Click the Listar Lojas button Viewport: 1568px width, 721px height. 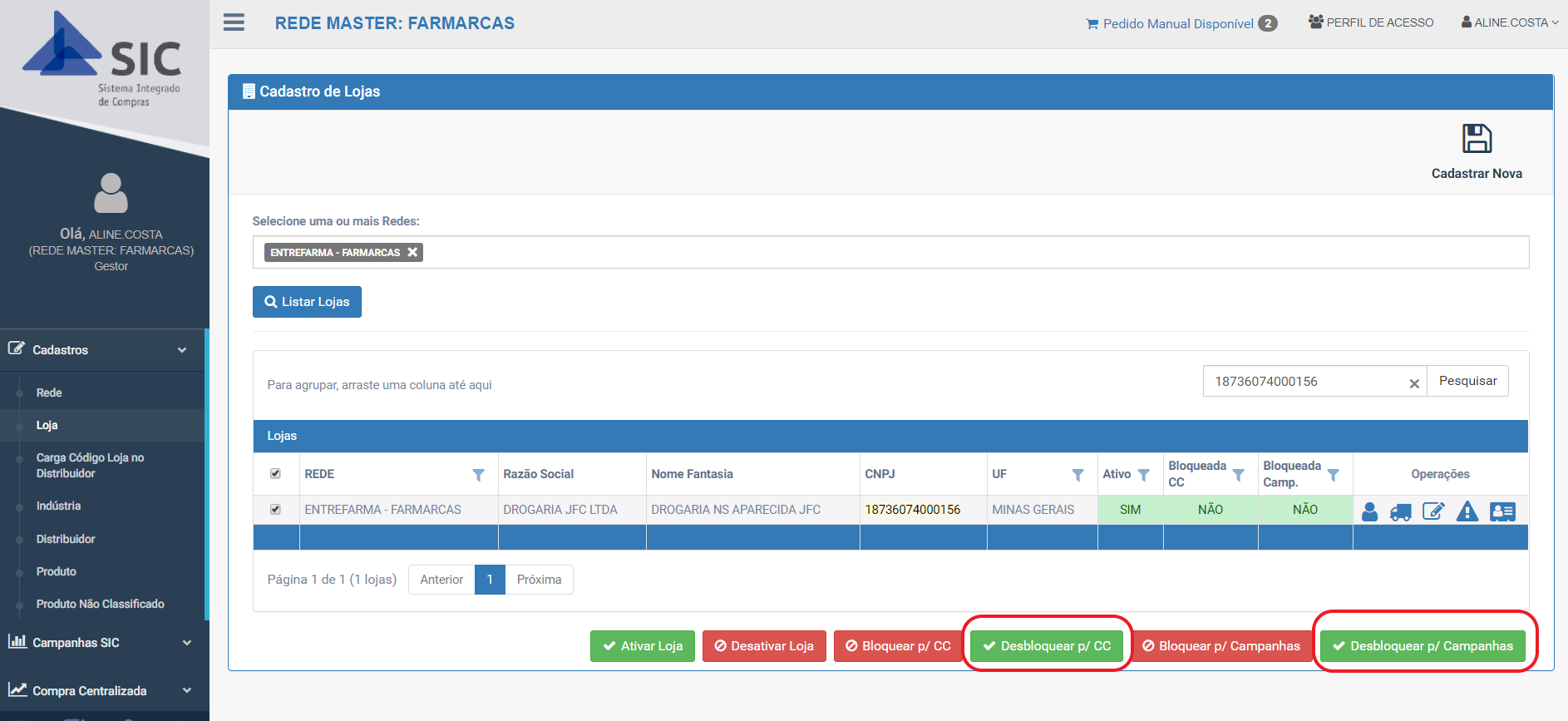pos(307,302)
